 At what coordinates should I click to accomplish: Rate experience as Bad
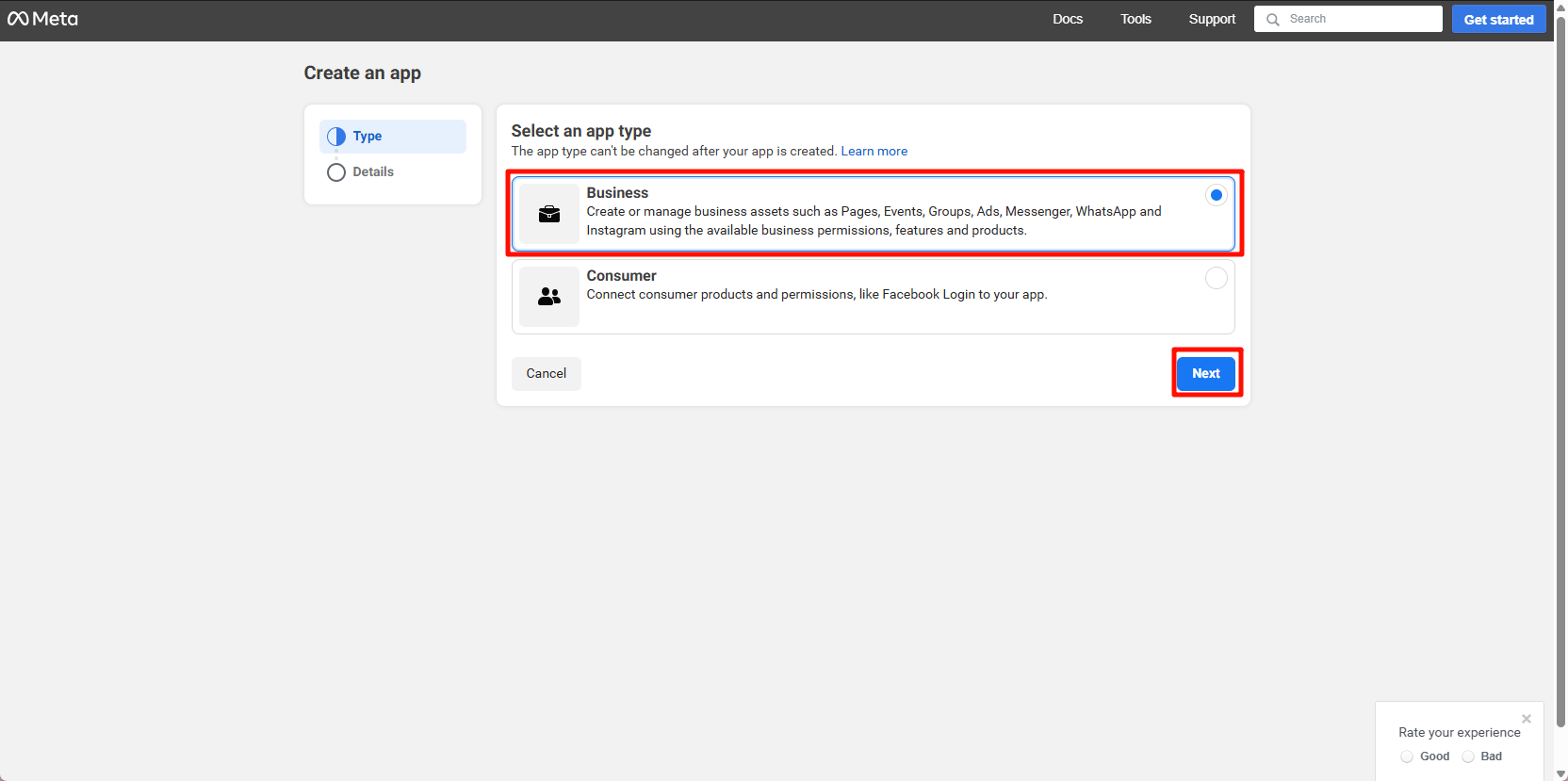[x=1468, y=757]
